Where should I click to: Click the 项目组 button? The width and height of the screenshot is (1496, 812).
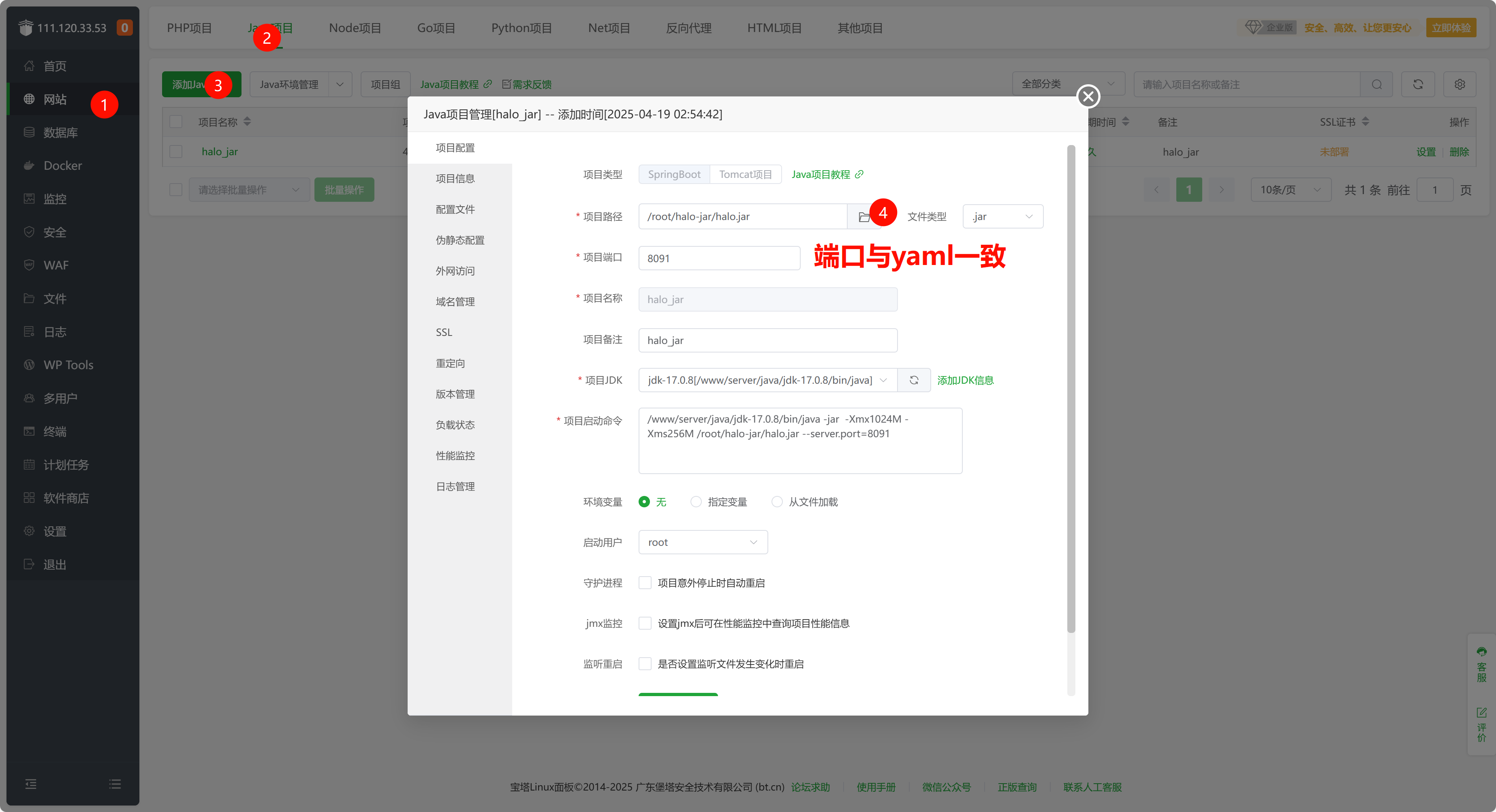click(x=386, y=85)
